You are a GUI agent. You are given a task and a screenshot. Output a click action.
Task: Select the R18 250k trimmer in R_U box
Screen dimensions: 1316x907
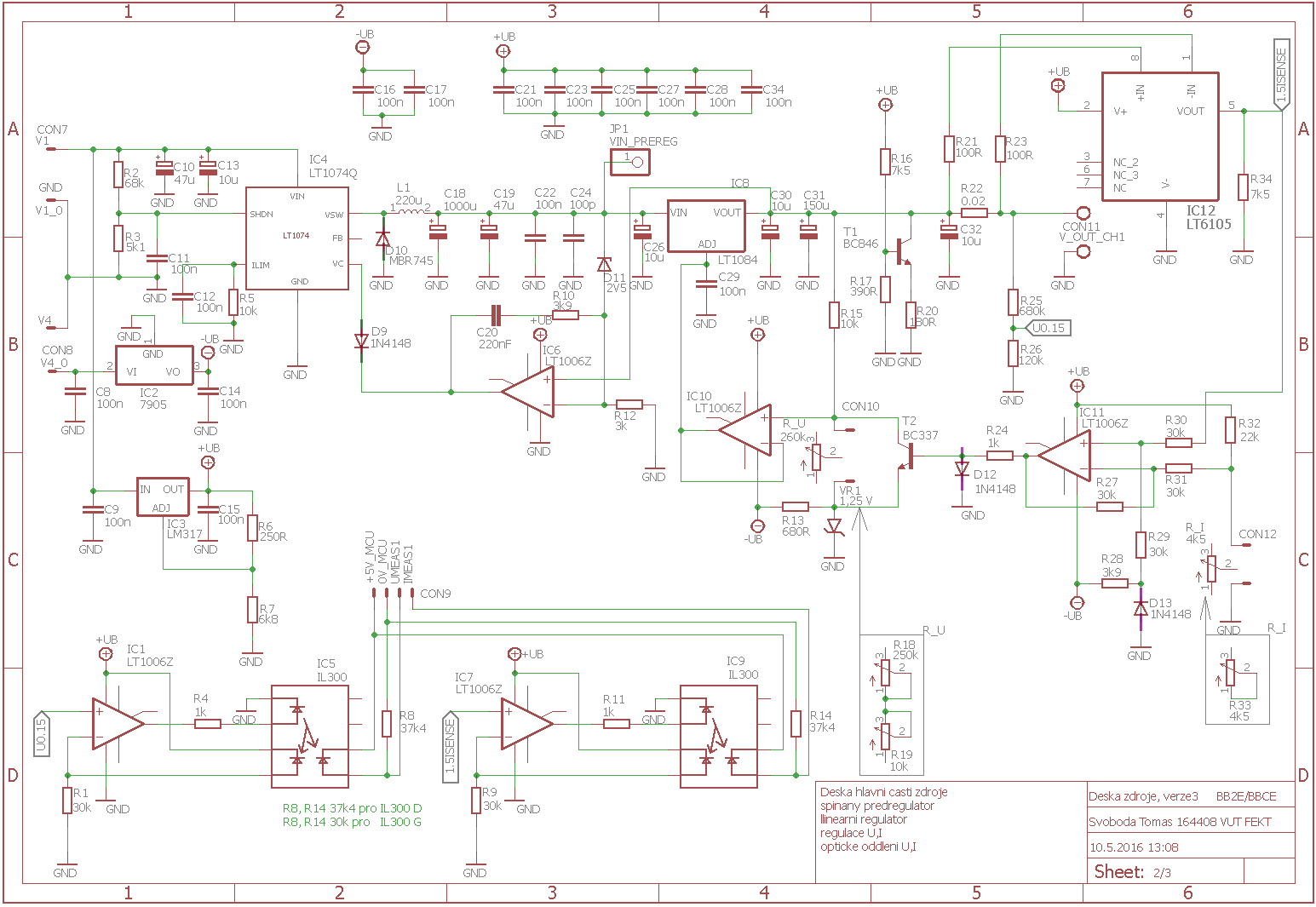click(x=885, y=671)
